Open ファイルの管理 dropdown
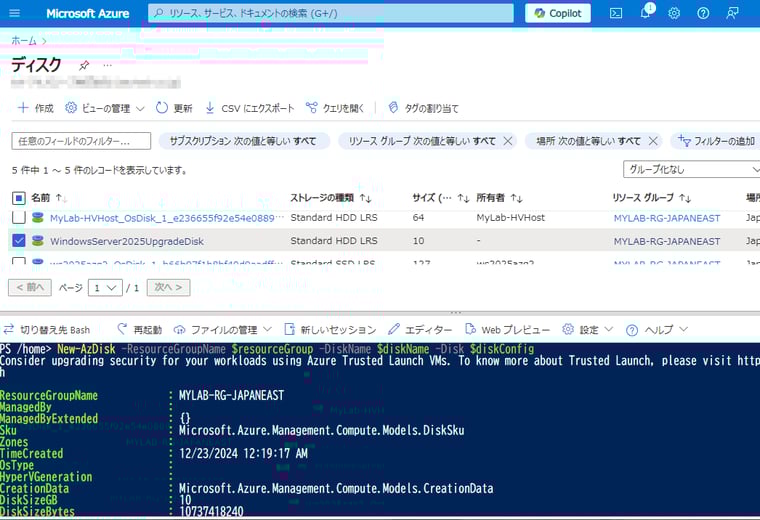Image resolution: width=760 pixels, height=520 pixels. pos(222,330)
